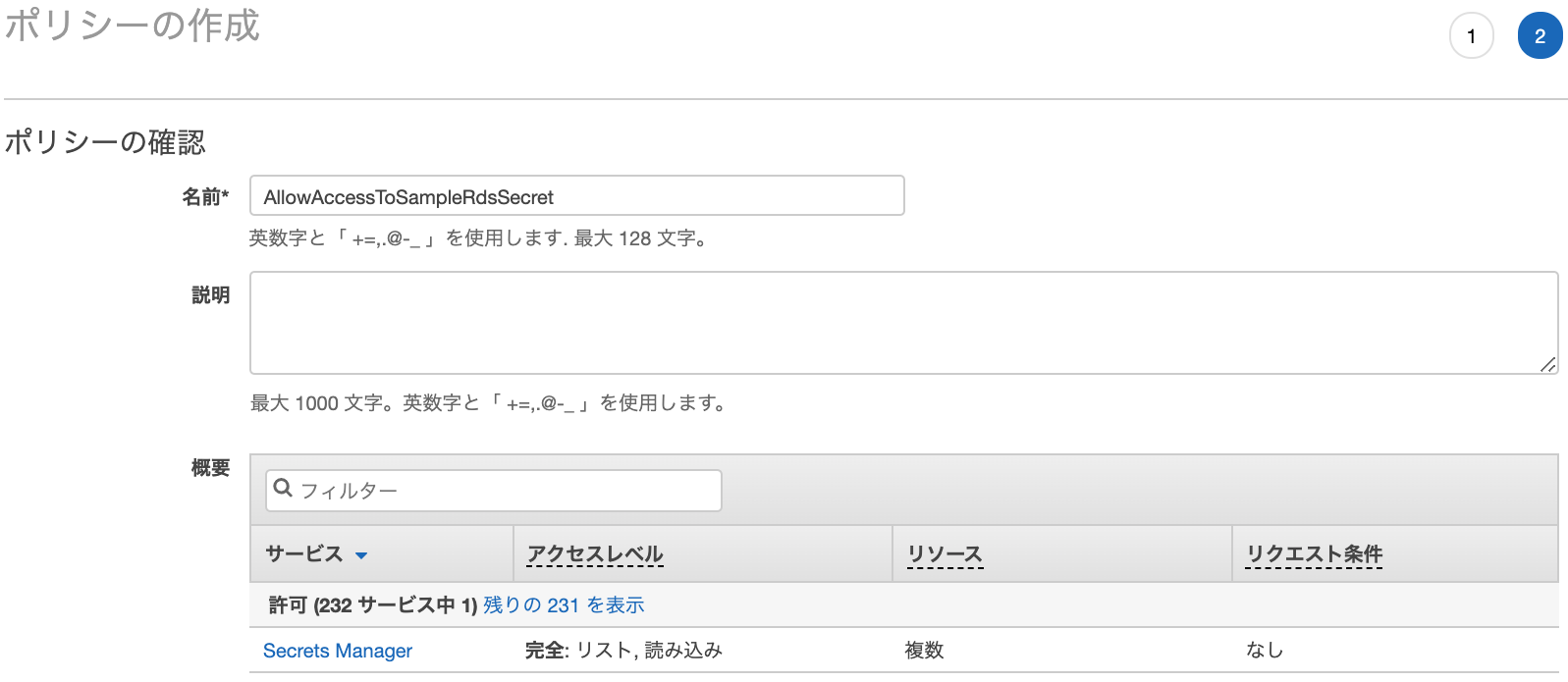
Task: Click the リクエスト条件 column header
Action: 1315,554
